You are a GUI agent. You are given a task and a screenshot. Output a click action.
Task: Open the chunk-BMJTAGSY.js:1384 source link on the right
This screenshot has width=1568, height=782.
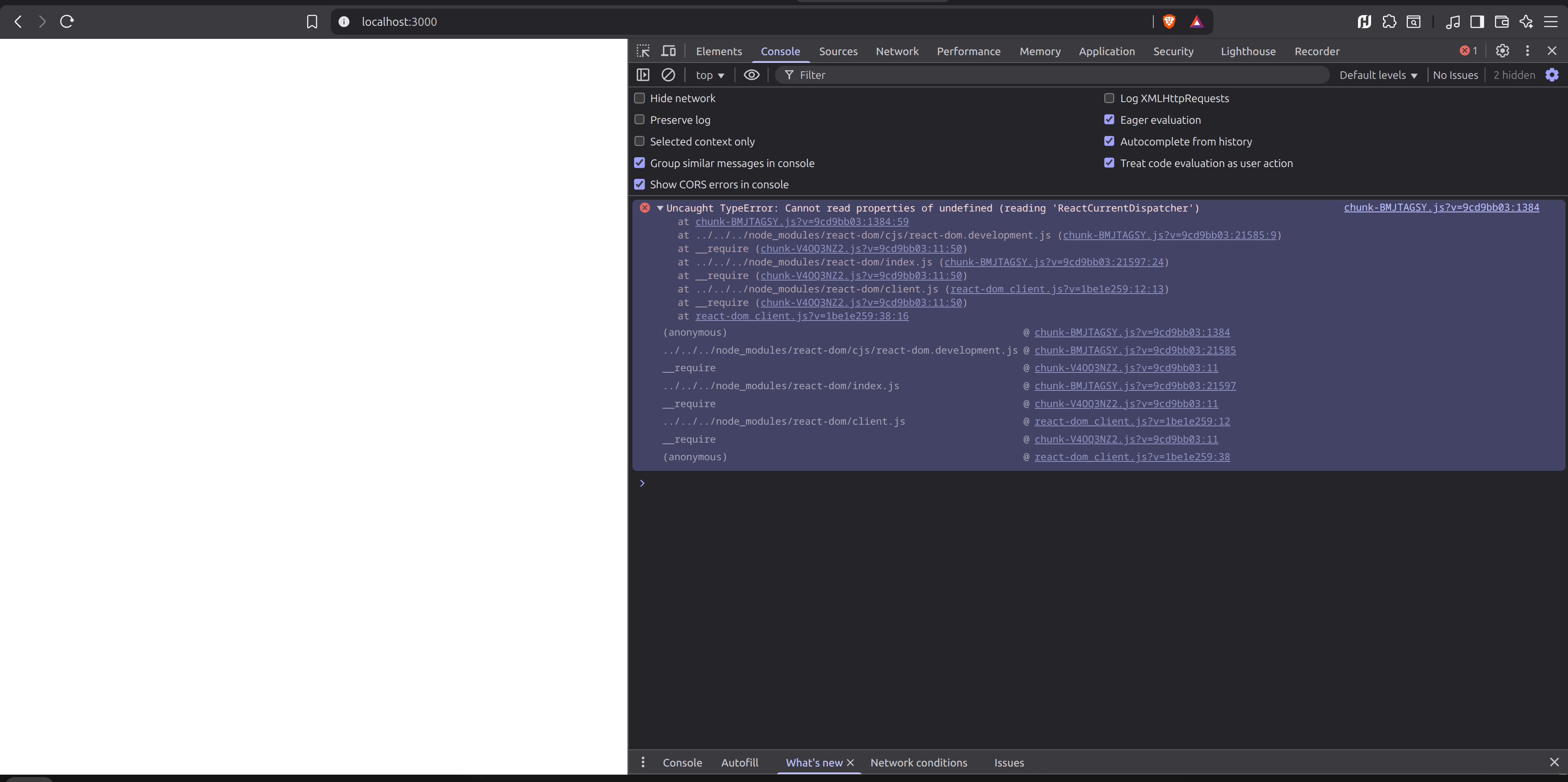(1441, 207)
